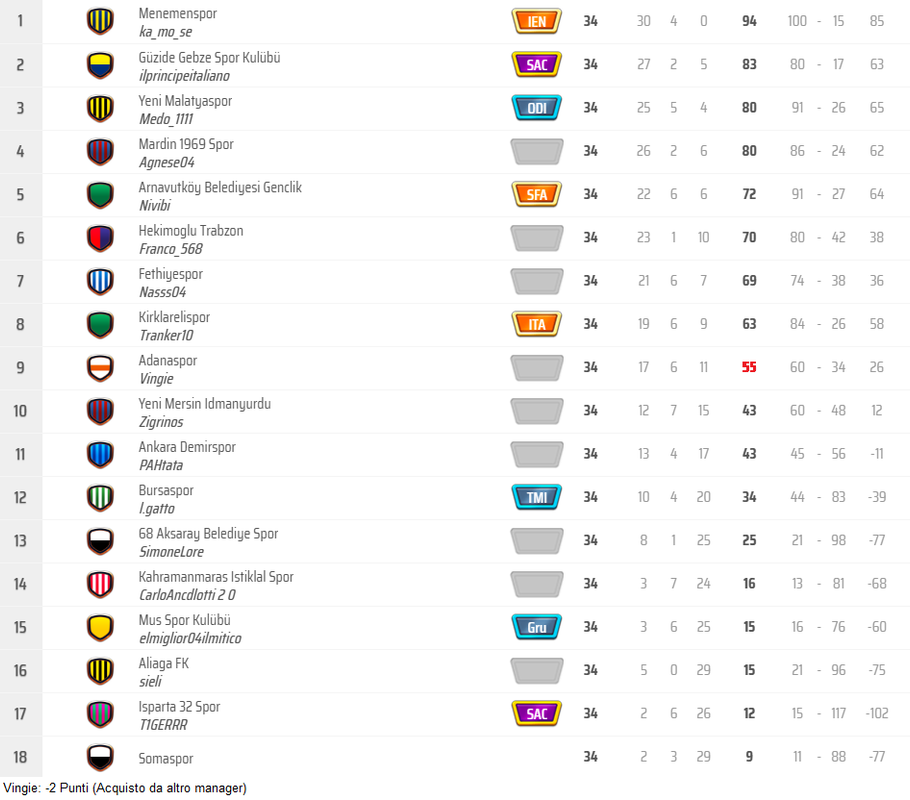Screen dimensions: 910x800
Task: Click Adanaspor's orange and white crest
Action: tap(100, 367)
